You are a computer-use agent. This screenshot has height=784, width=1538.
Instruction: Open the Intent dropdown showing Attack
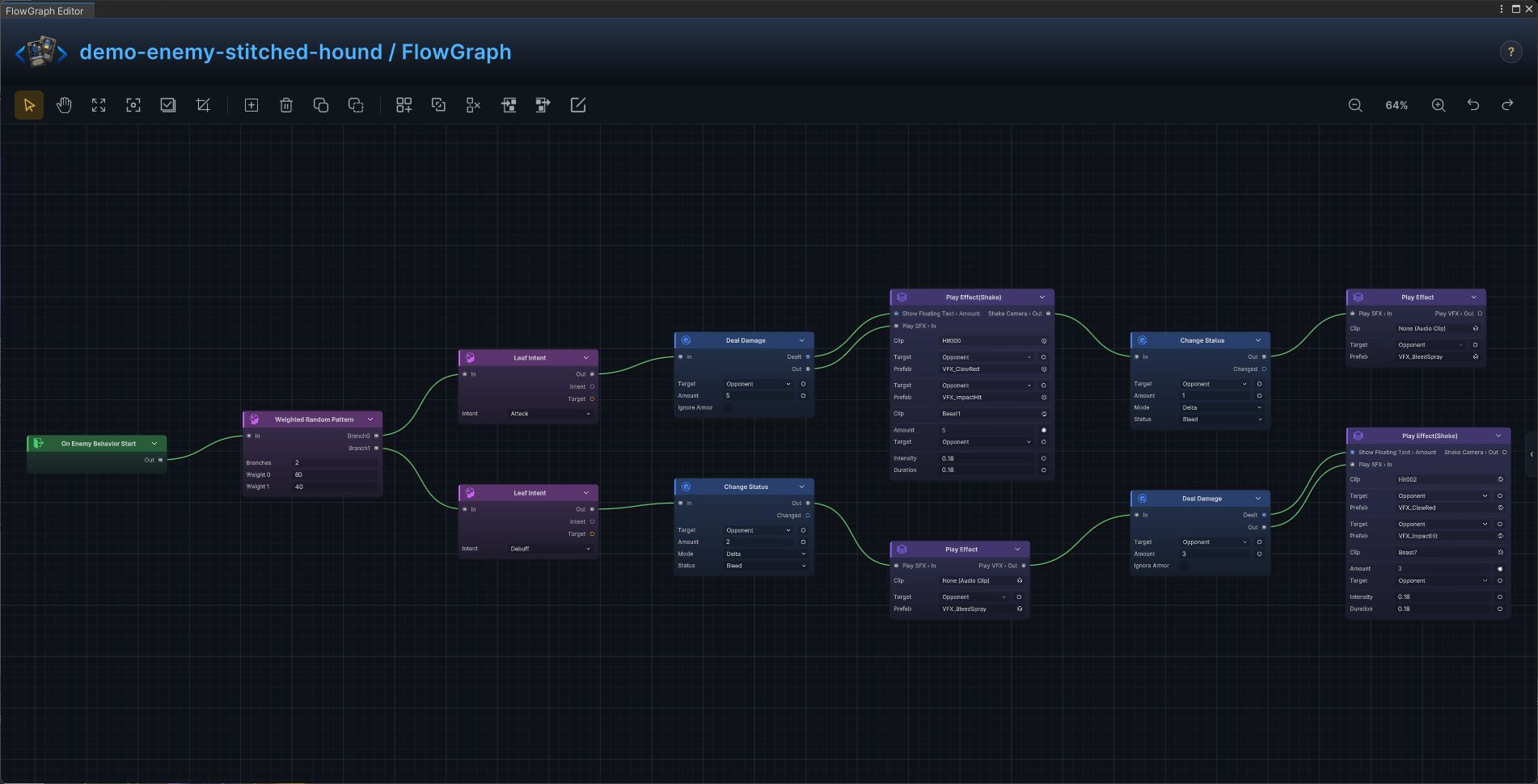click(x=551, y=414)
